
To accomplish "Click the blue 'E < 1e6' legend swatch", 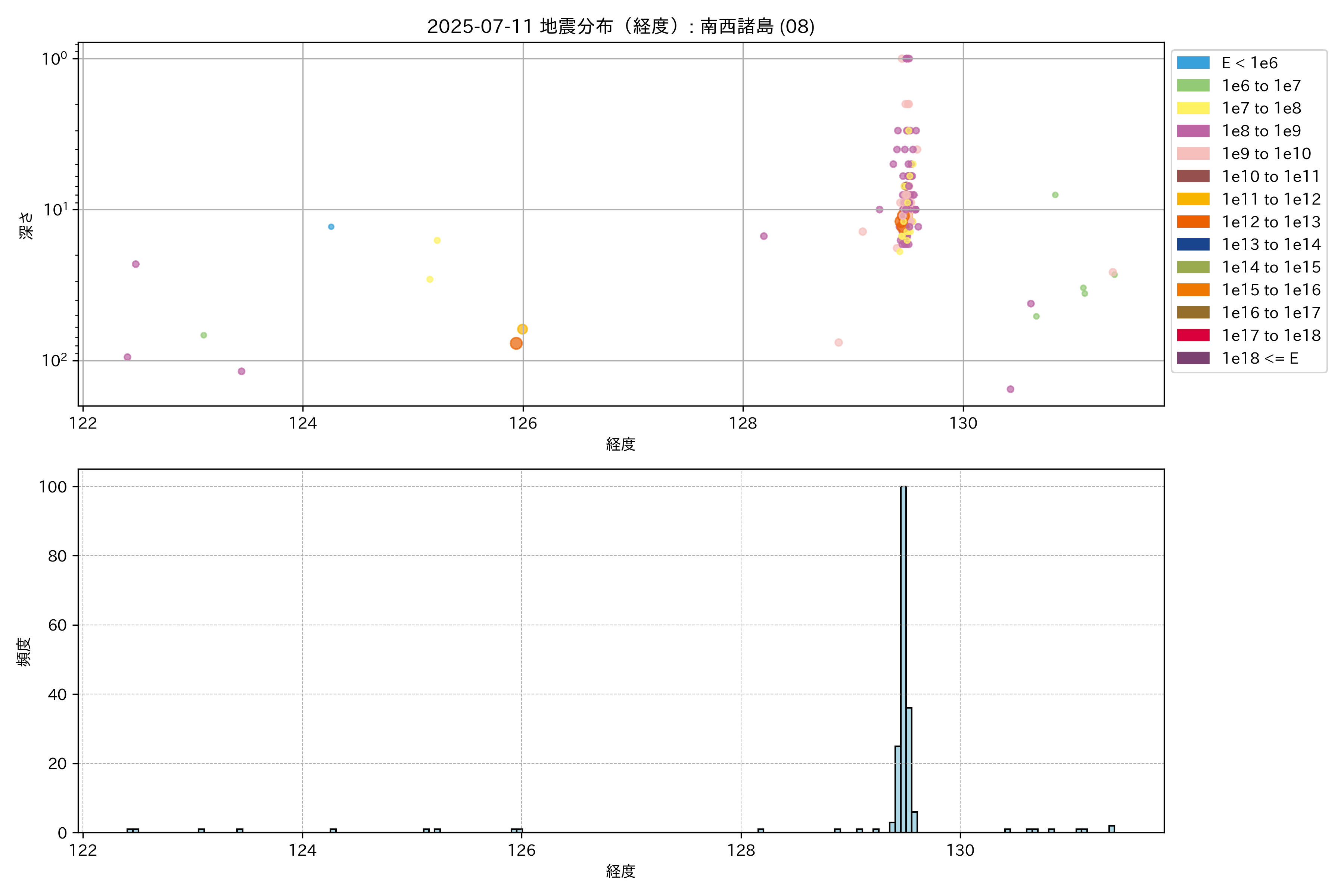I will (1193, 63).
